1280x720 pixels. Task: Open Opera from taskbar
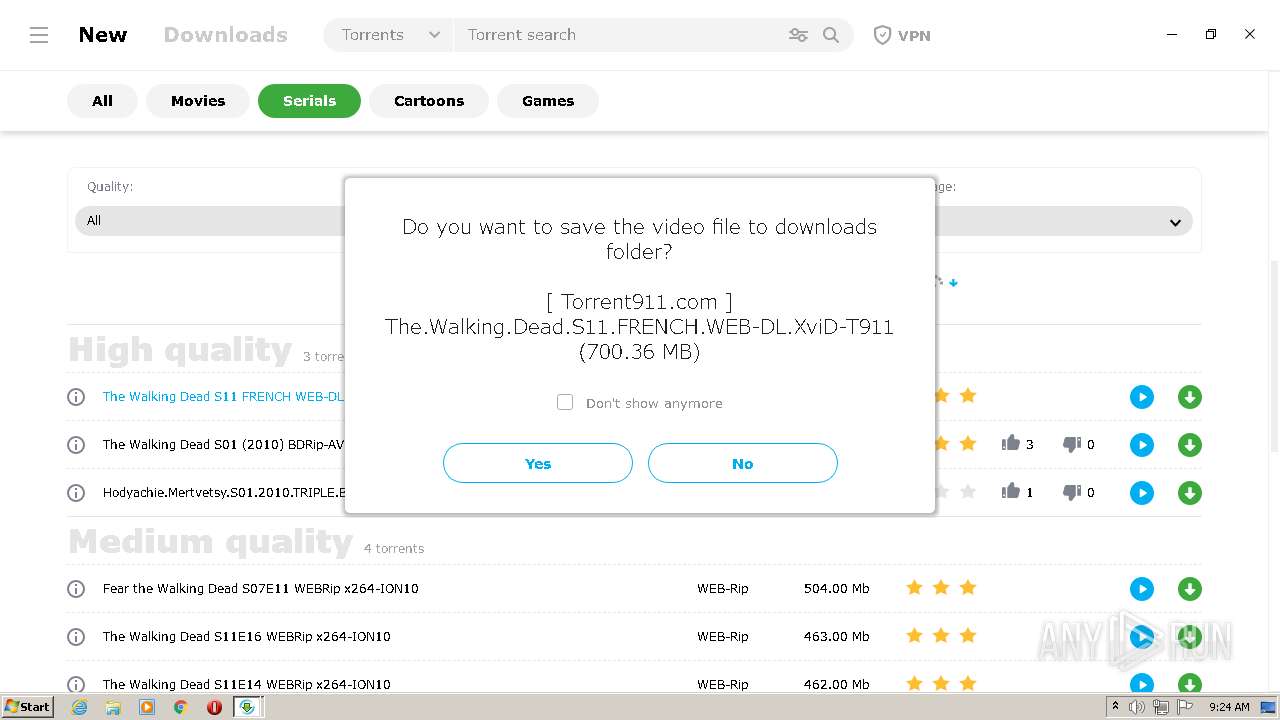(x=214, y=707)
